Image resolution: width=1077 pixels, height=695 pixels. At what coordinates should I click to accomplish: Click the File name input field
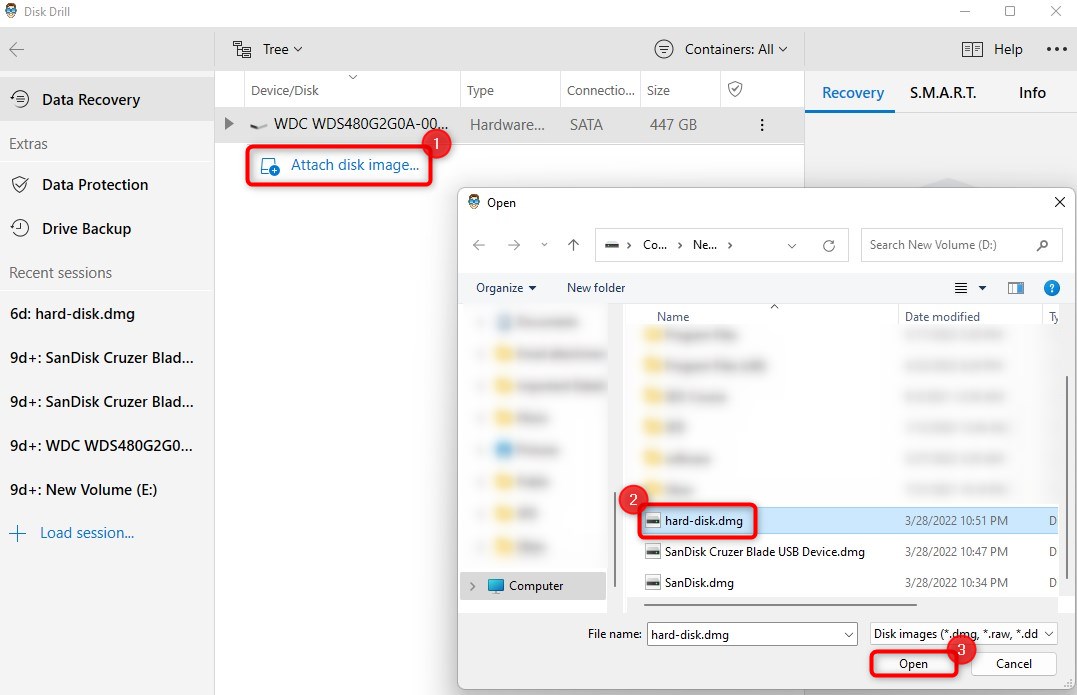(744, 634)
